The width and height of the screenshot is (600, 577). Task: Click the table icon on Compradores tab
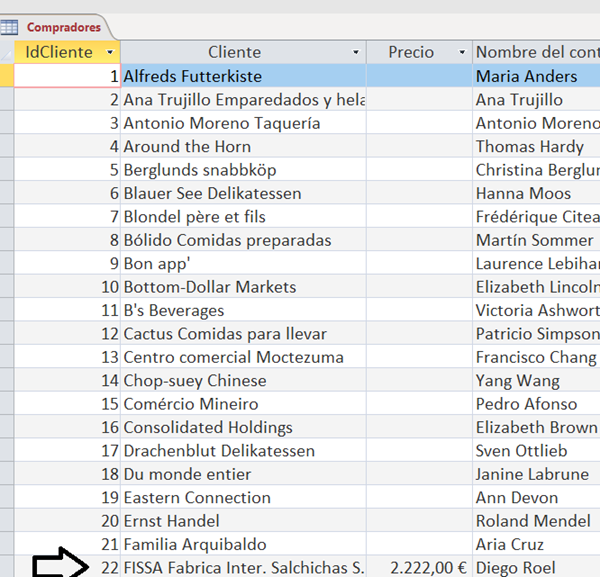(10, 27)
